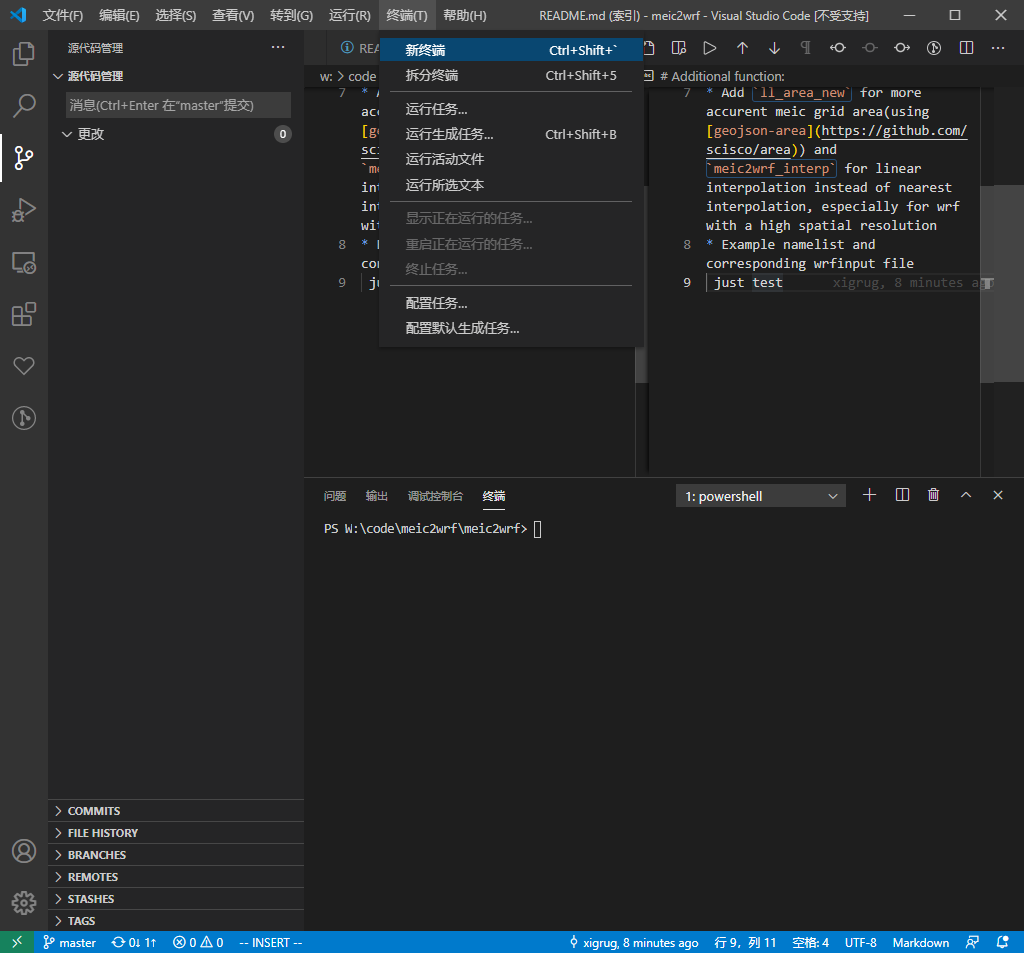Toggle whitespace paragraph mark icon
The image size is (1024, 953).
point(806,48)
